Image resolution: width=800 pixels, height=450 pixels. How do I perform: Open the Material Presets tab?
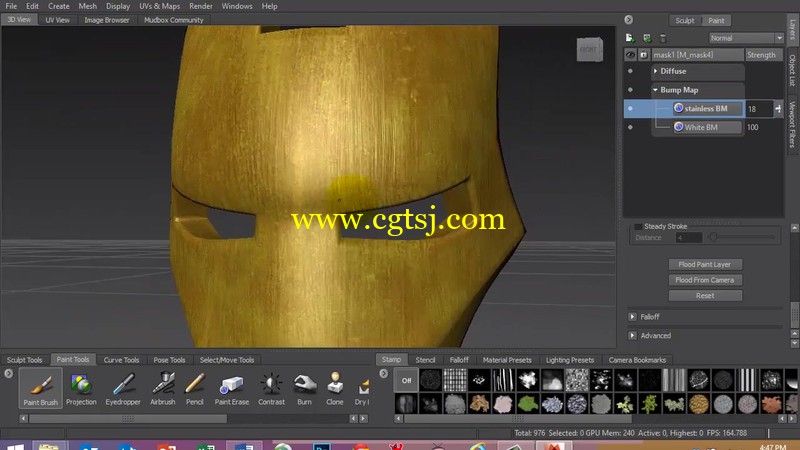[x=507, y=360]
